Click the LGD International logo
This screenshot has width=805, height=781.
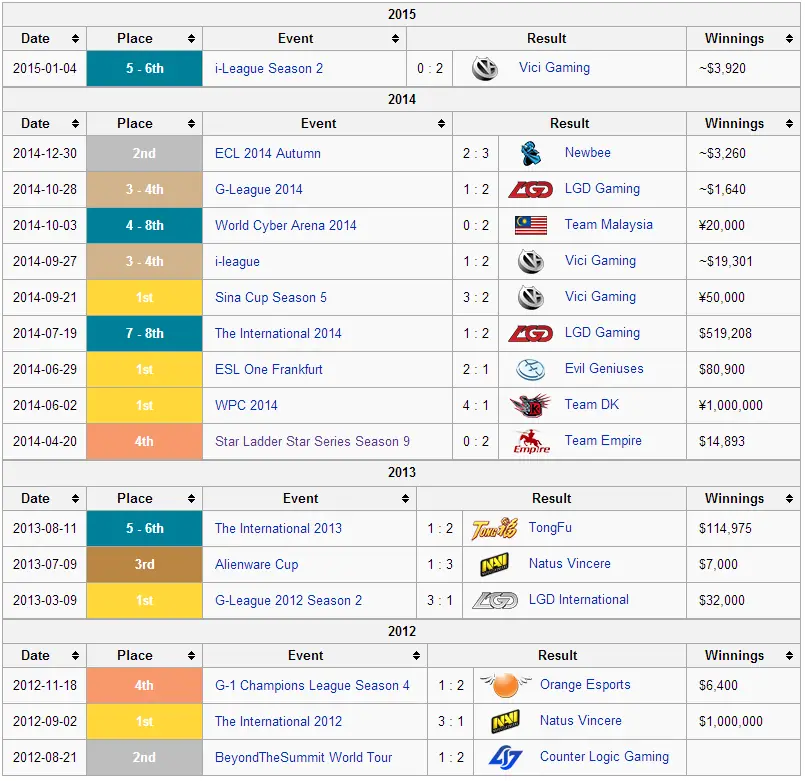point(495,600)
